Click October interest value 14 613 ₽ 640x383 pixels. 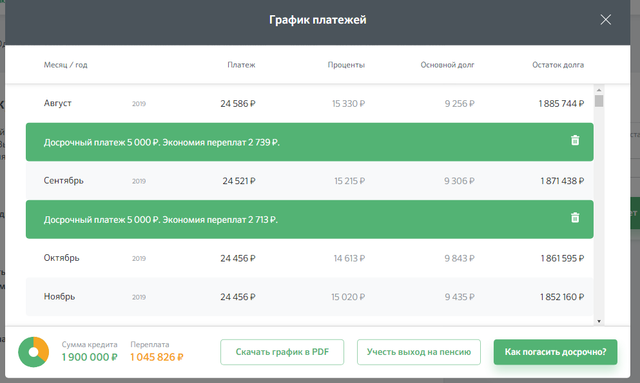[x=349, y=258]
